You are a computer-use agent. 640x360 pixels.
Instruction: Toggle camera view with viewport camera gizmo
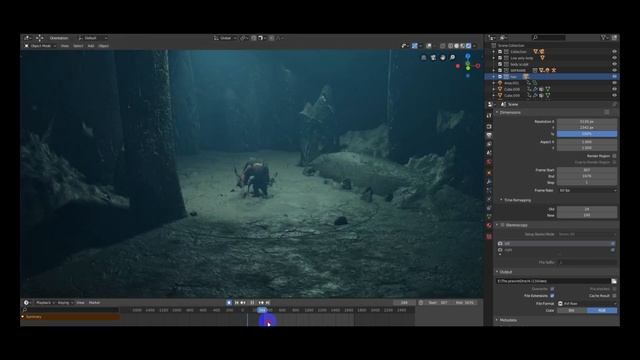point(433,58)
